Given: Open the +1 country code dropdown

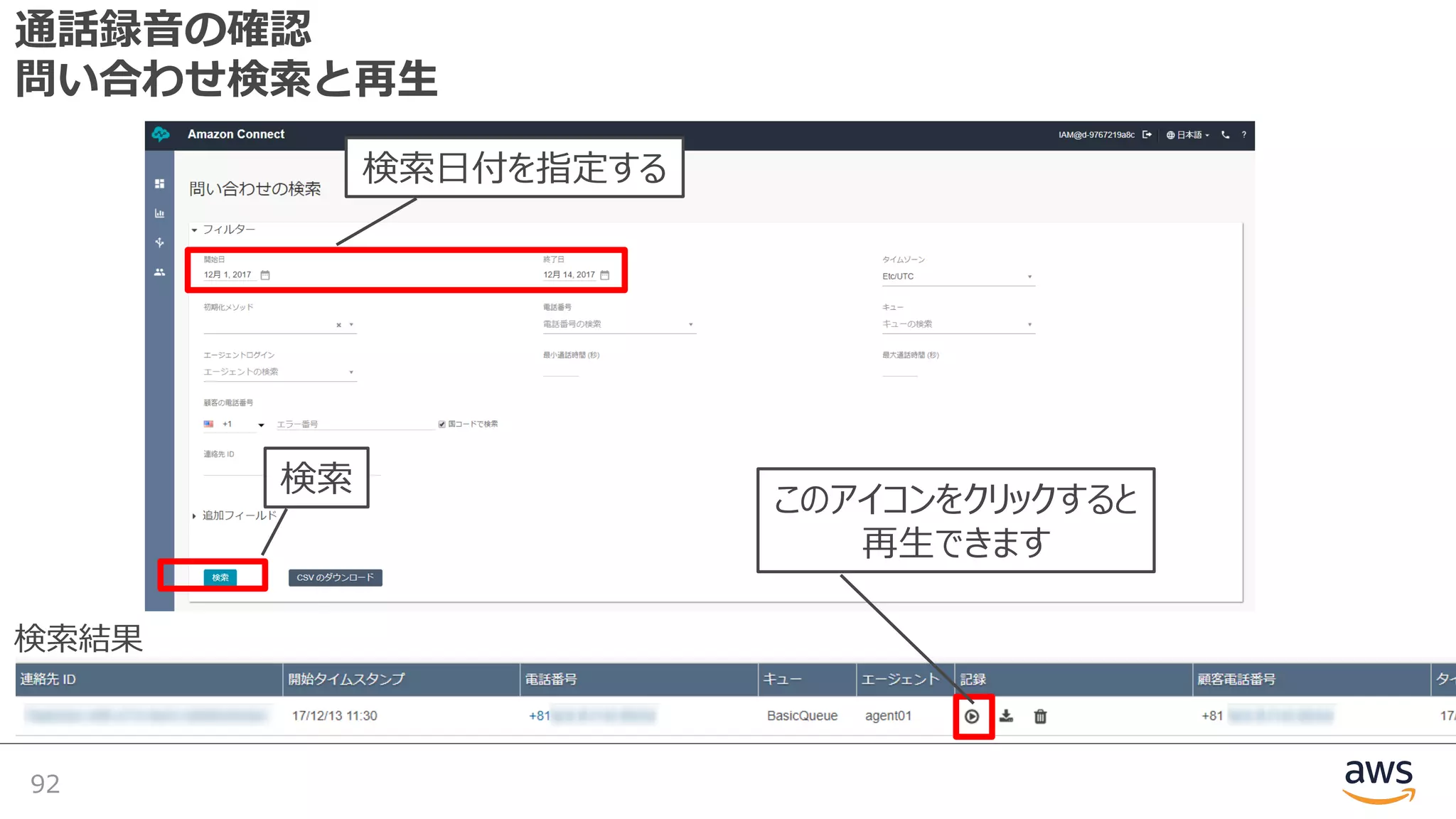Looking at the screenshot, I should pos(235,424).
